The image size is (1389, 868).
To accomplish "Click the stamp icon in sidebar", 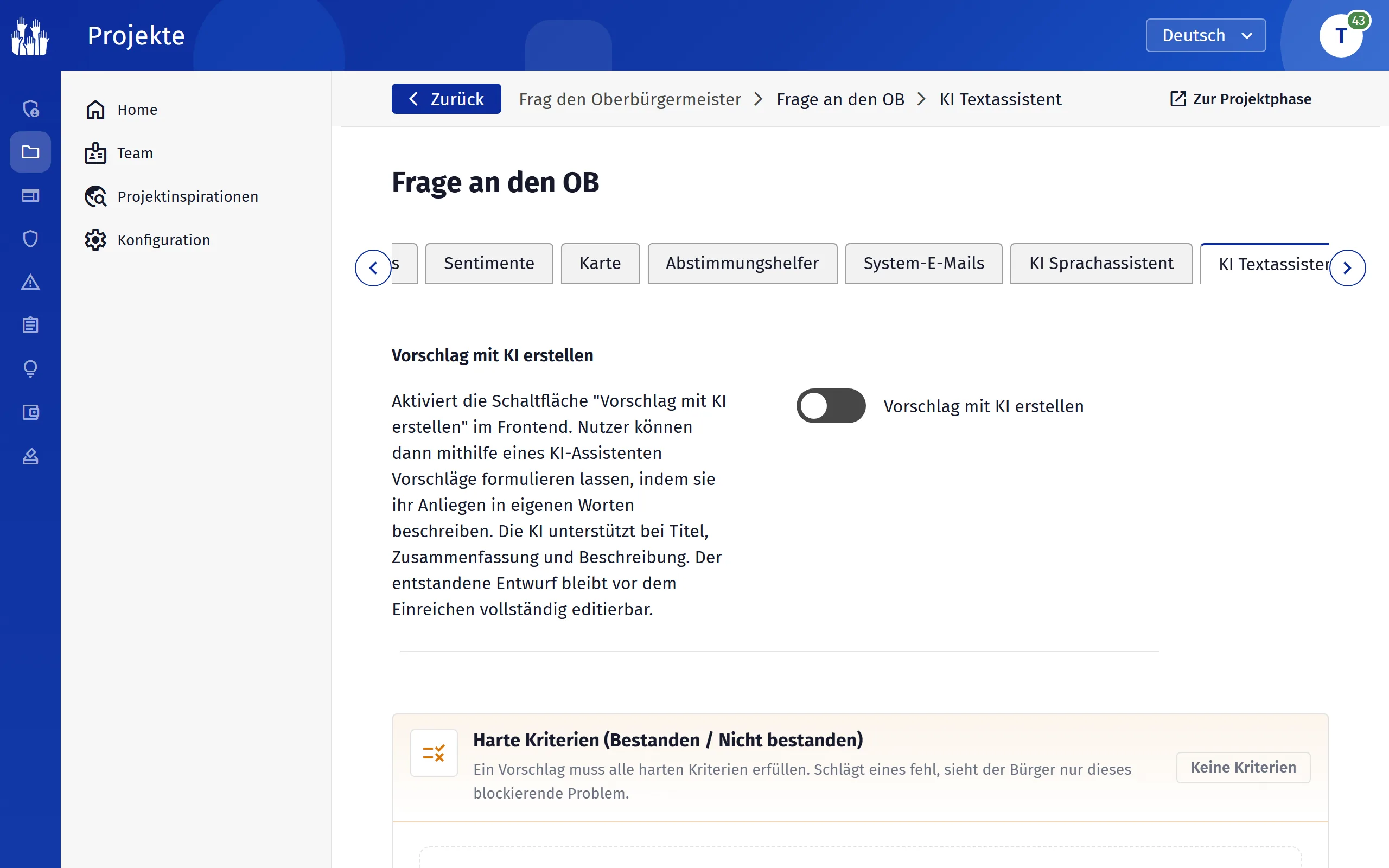I will 30,456.
